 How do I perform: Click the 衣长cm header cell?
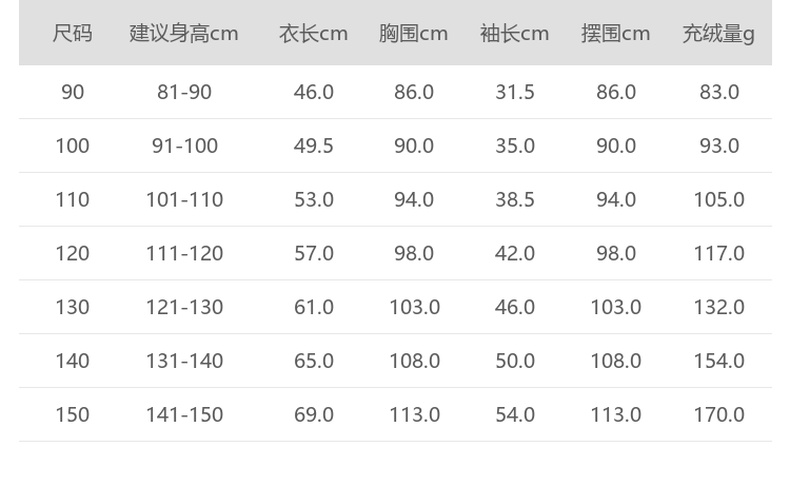coord(313,33)
